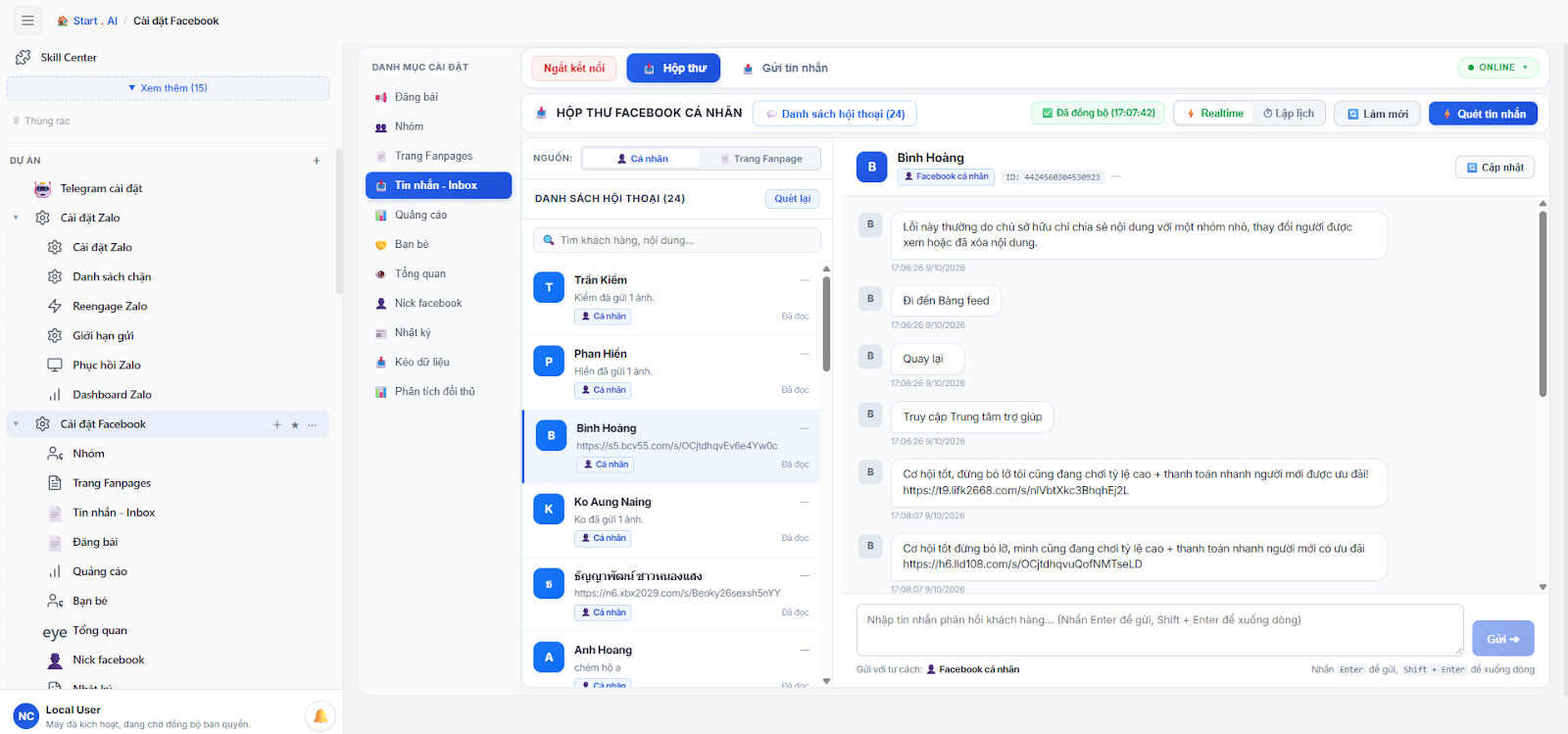The width and height of the screenshot is (1568, 734).
Task: Click the plus icon next to DỰ ÁN
Action: coord(317,161)
